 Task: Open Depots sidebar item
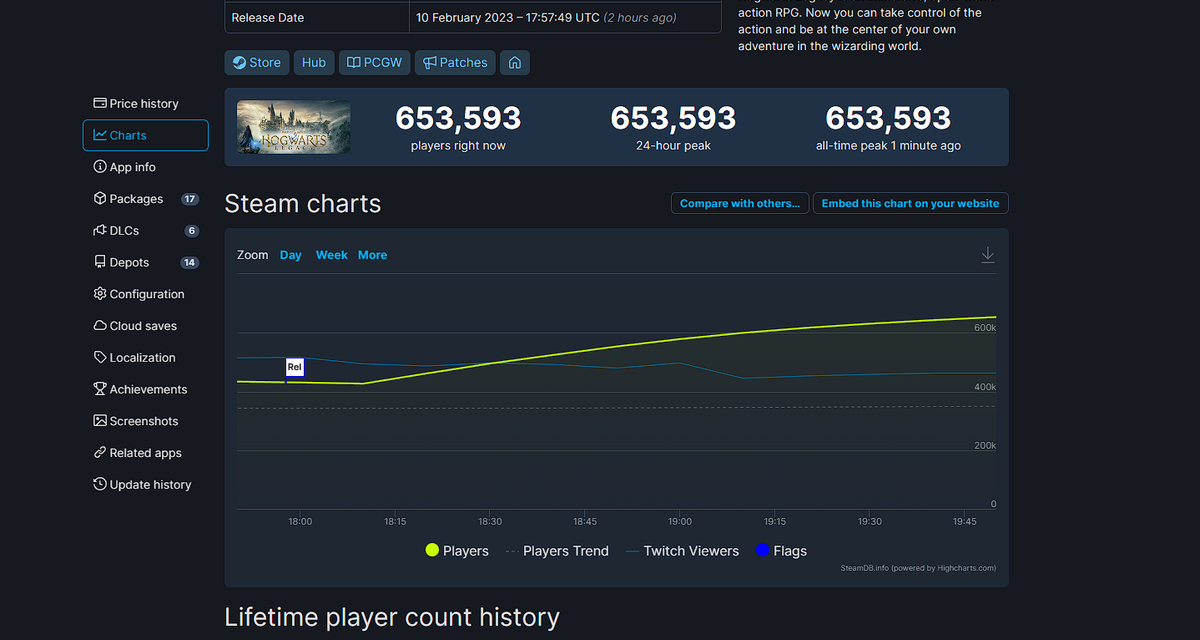[x=146, y=262]
